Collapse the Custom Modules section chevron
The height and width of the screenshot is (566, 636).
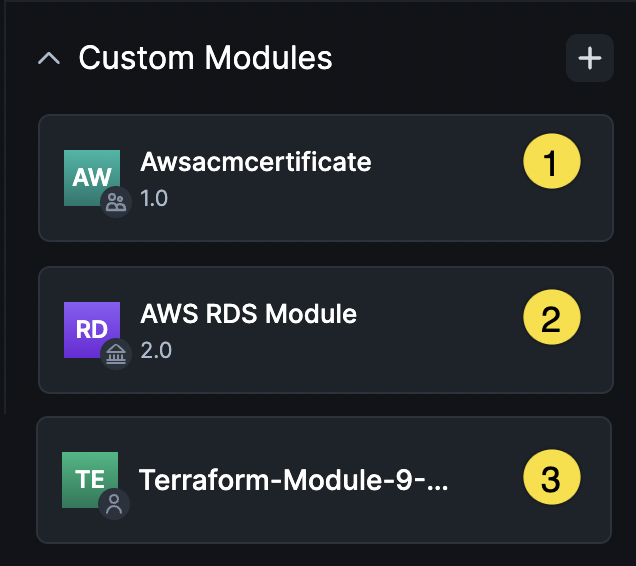49,58
